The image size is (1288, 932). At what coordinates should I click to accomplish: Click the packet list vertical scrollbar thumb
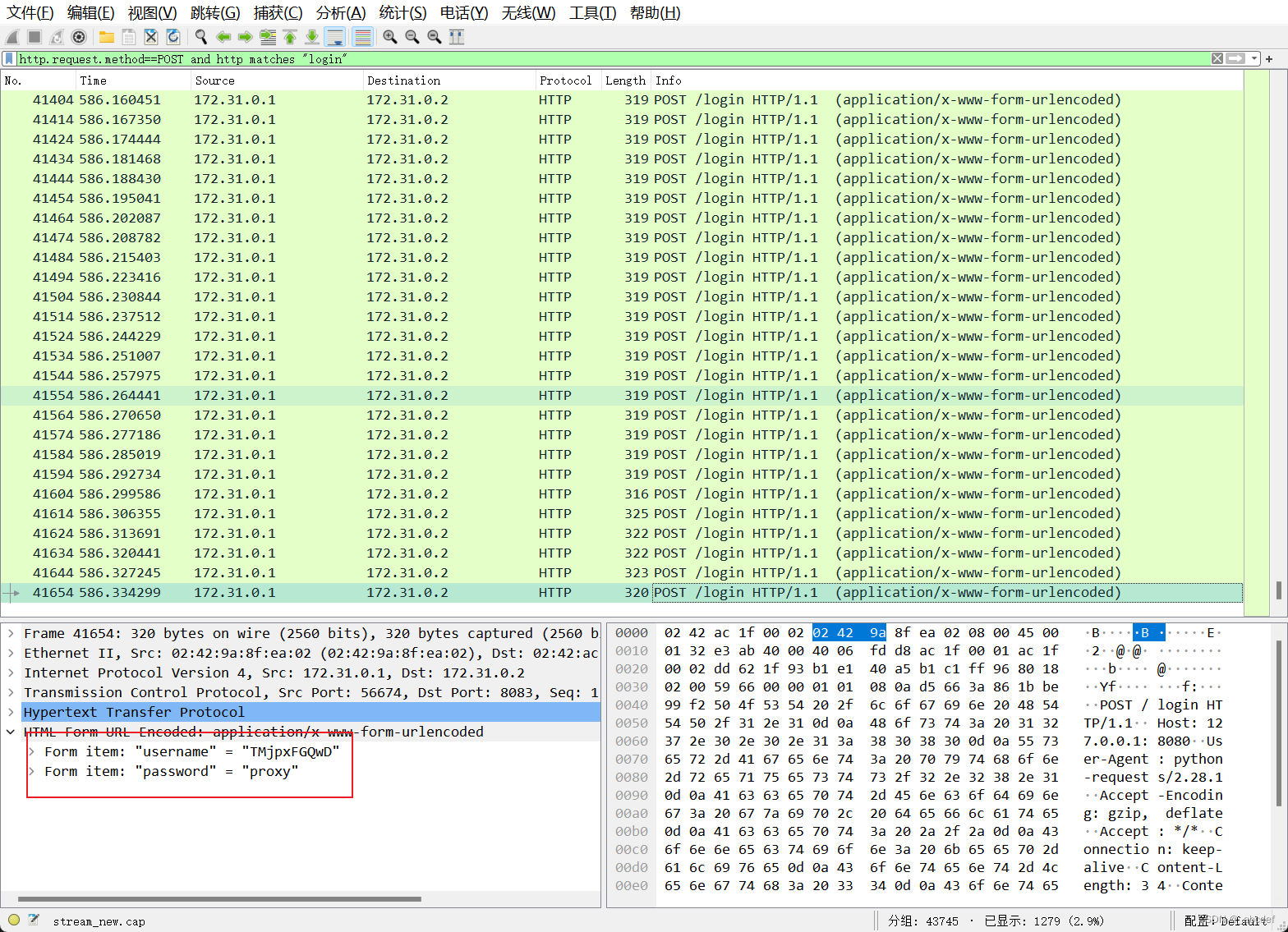pyautogui.click(x=1278, y=590)
